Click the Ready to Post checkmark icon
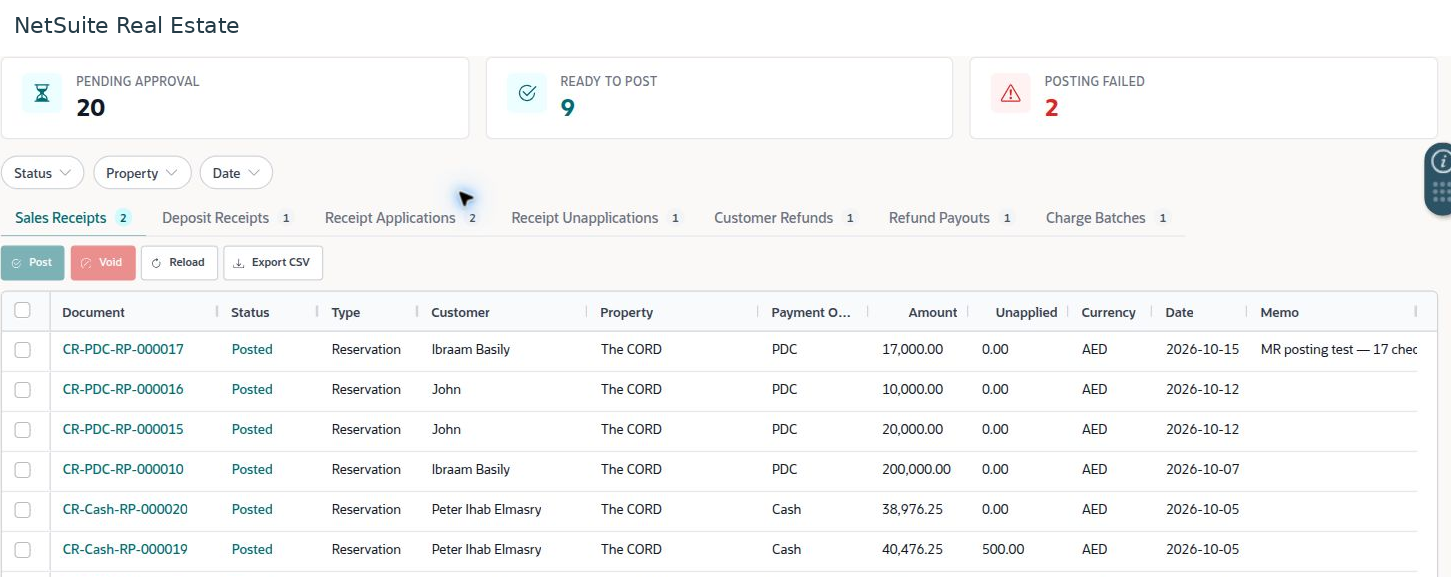This screenshot has height=577, width=1451. 527,93
